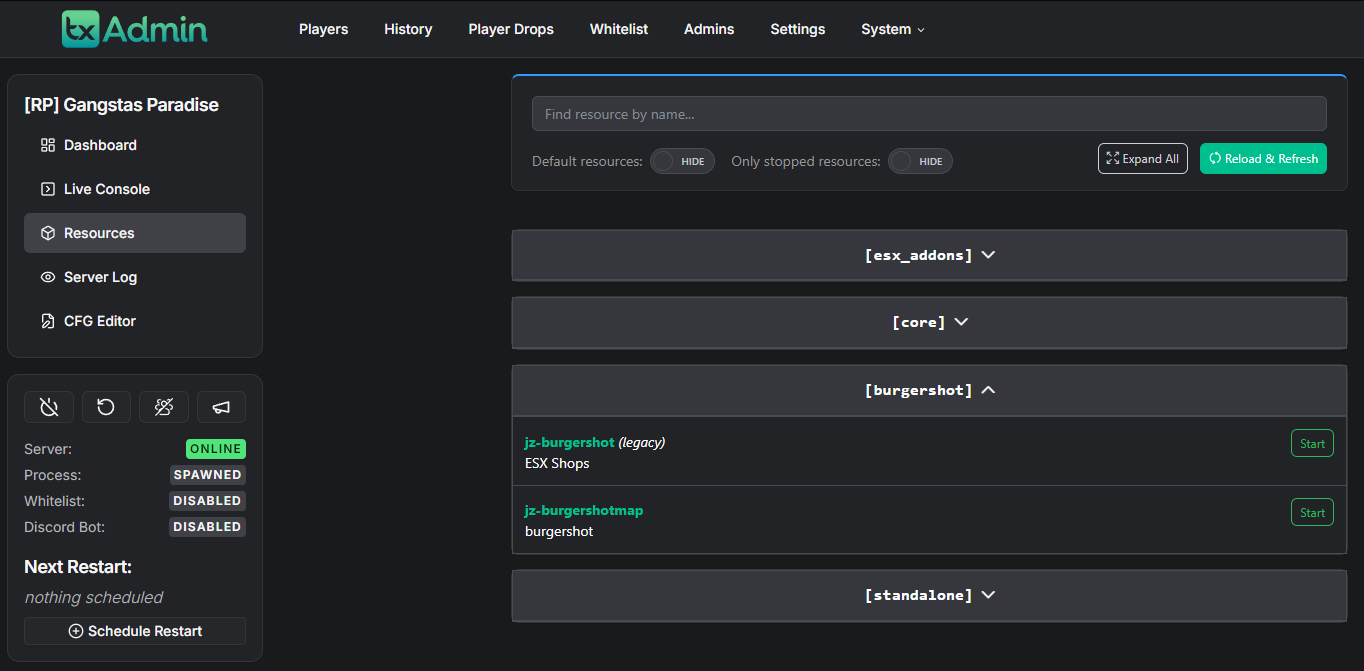Image resolution: width=1364 pixels, height=671 pixels.
Task: Click the restart server circular arrow icon
Action: pyautogui.click(x=106, y=407)
